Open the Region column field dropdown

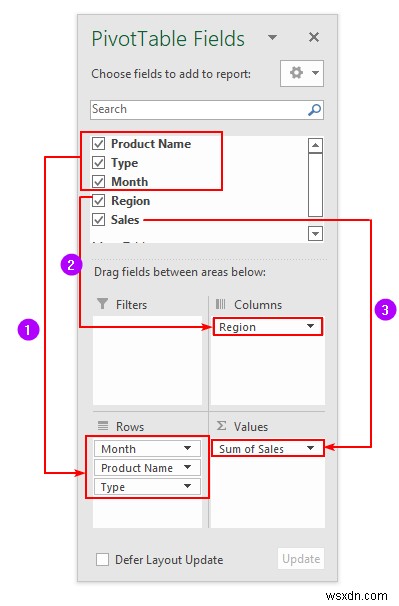pos(310,326)
